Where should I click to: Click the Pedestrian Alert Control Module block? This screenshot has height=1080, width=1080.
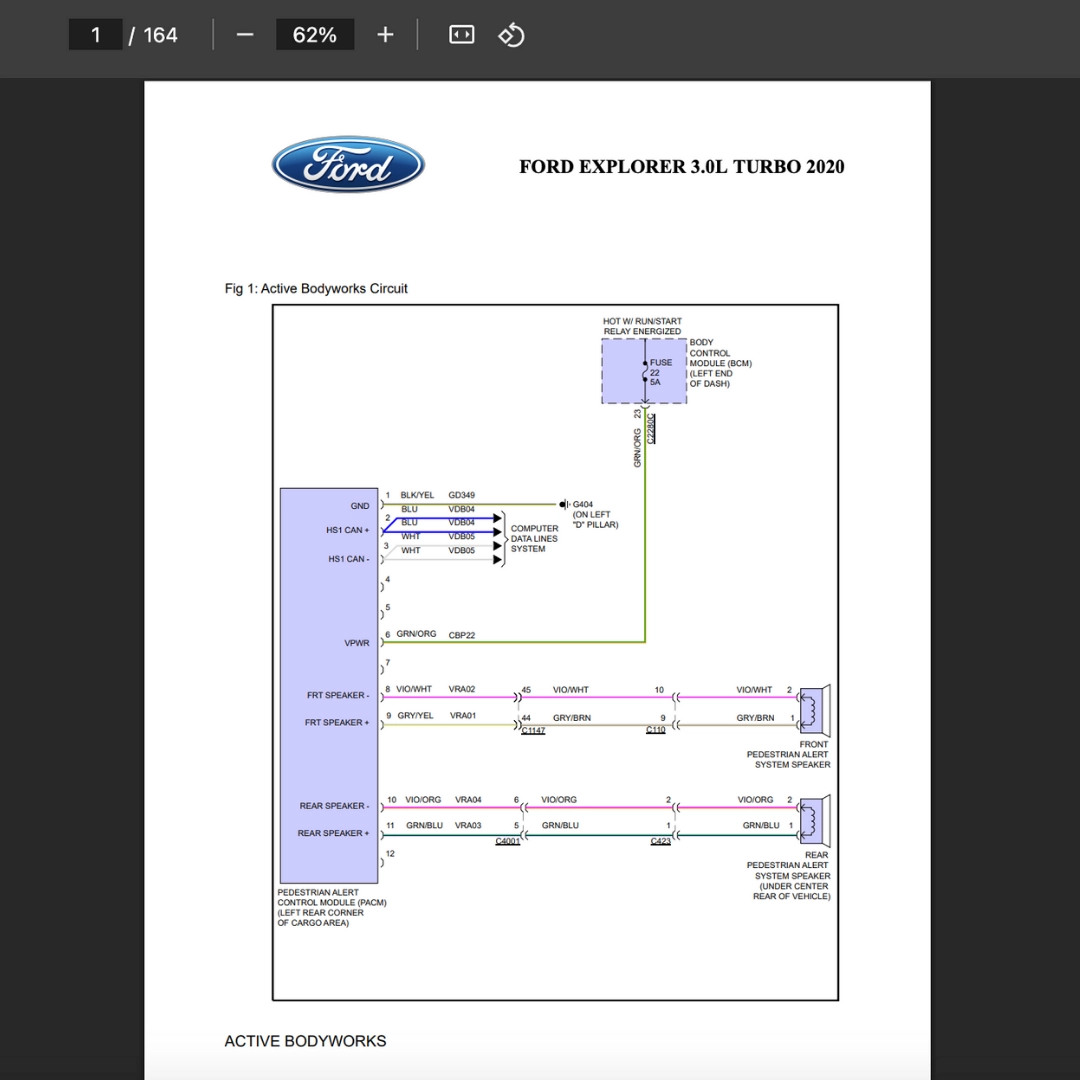[x=329, y=685]
